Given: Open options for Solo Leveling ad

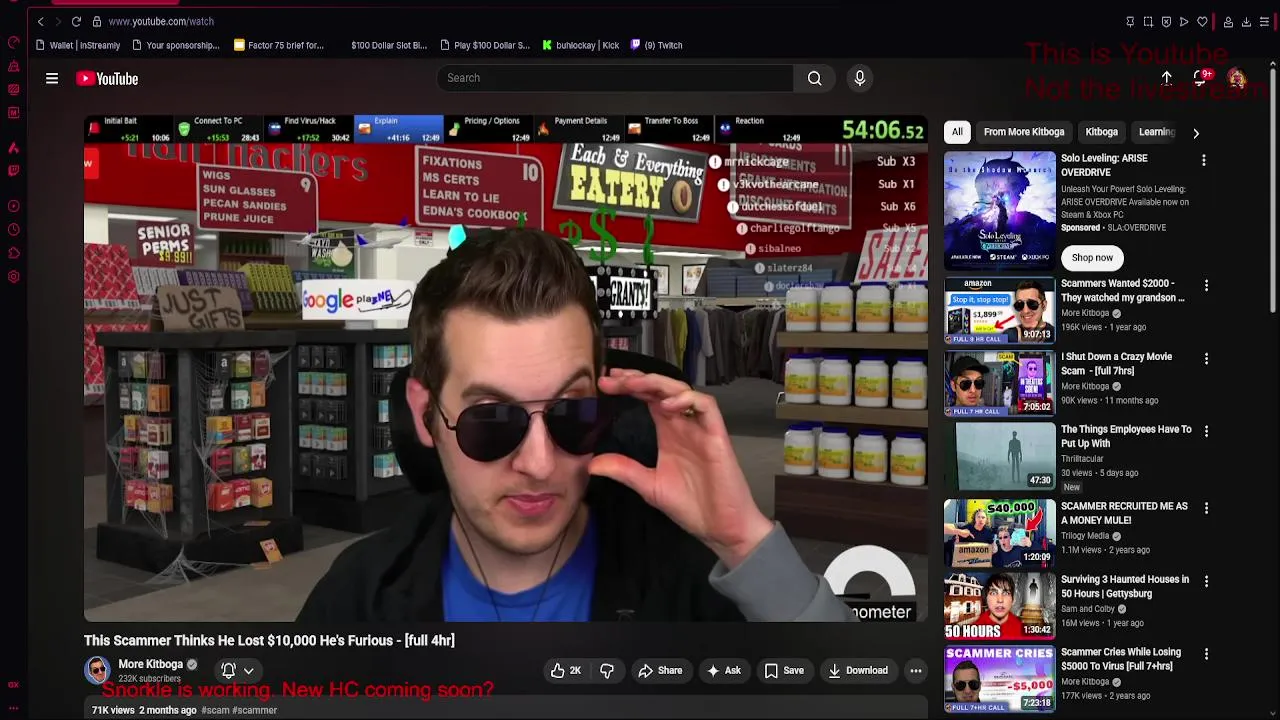Looking at the screenshot, I should click(x=1204, y=160).
